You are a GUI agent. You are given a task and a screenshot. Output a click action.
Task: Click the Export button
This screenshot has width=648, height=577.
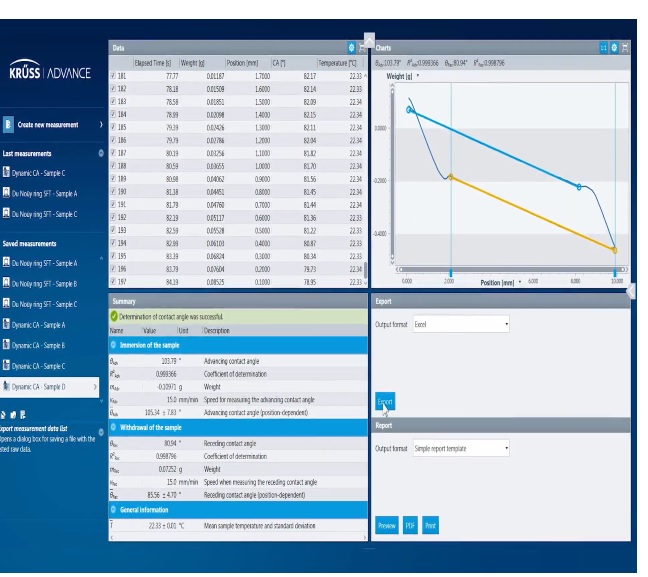[385, 401]
